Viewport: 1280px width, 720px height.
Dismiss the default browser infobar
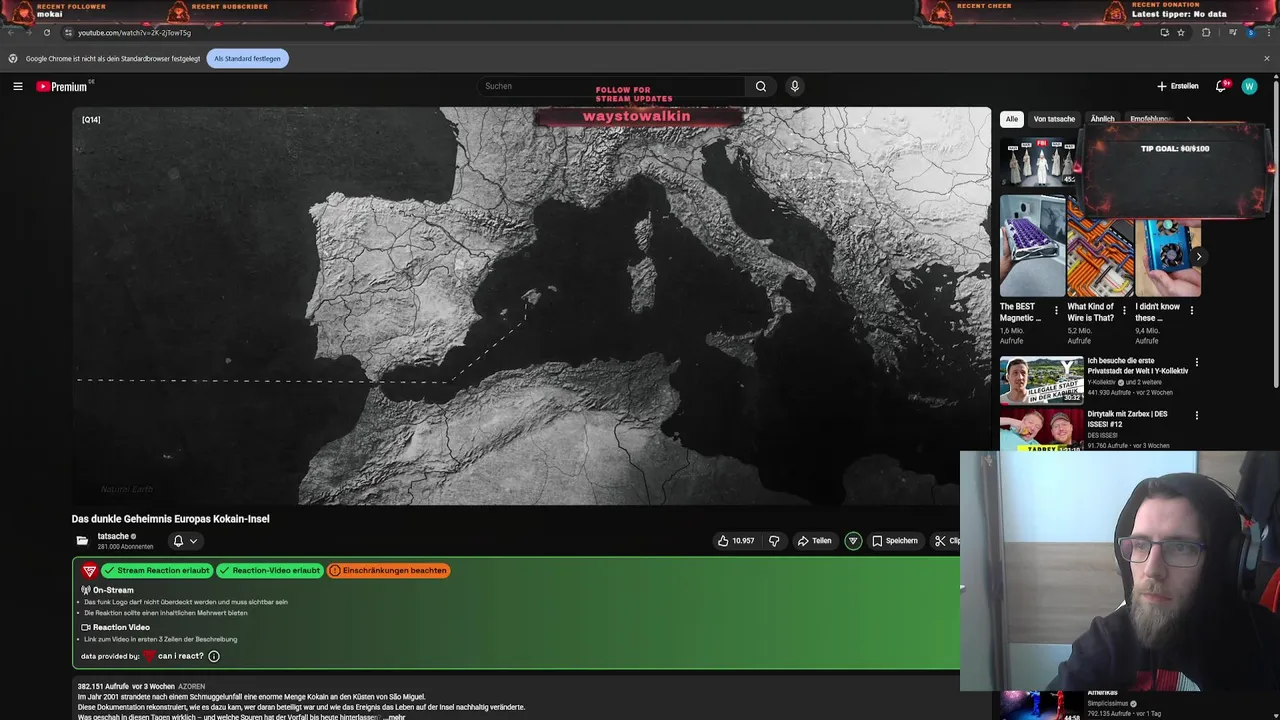coord(1266,58)
